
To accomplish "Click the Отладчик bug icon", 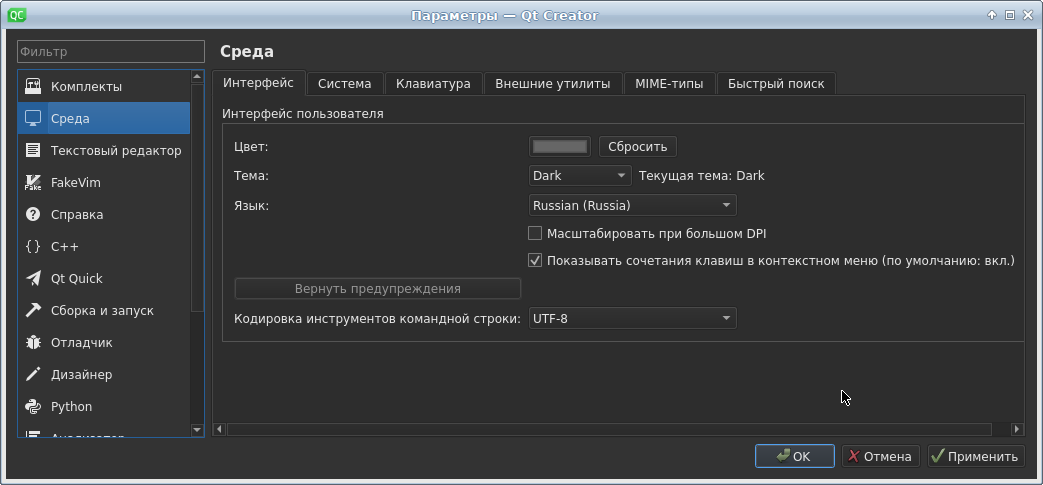I will (x=33, y=343).
